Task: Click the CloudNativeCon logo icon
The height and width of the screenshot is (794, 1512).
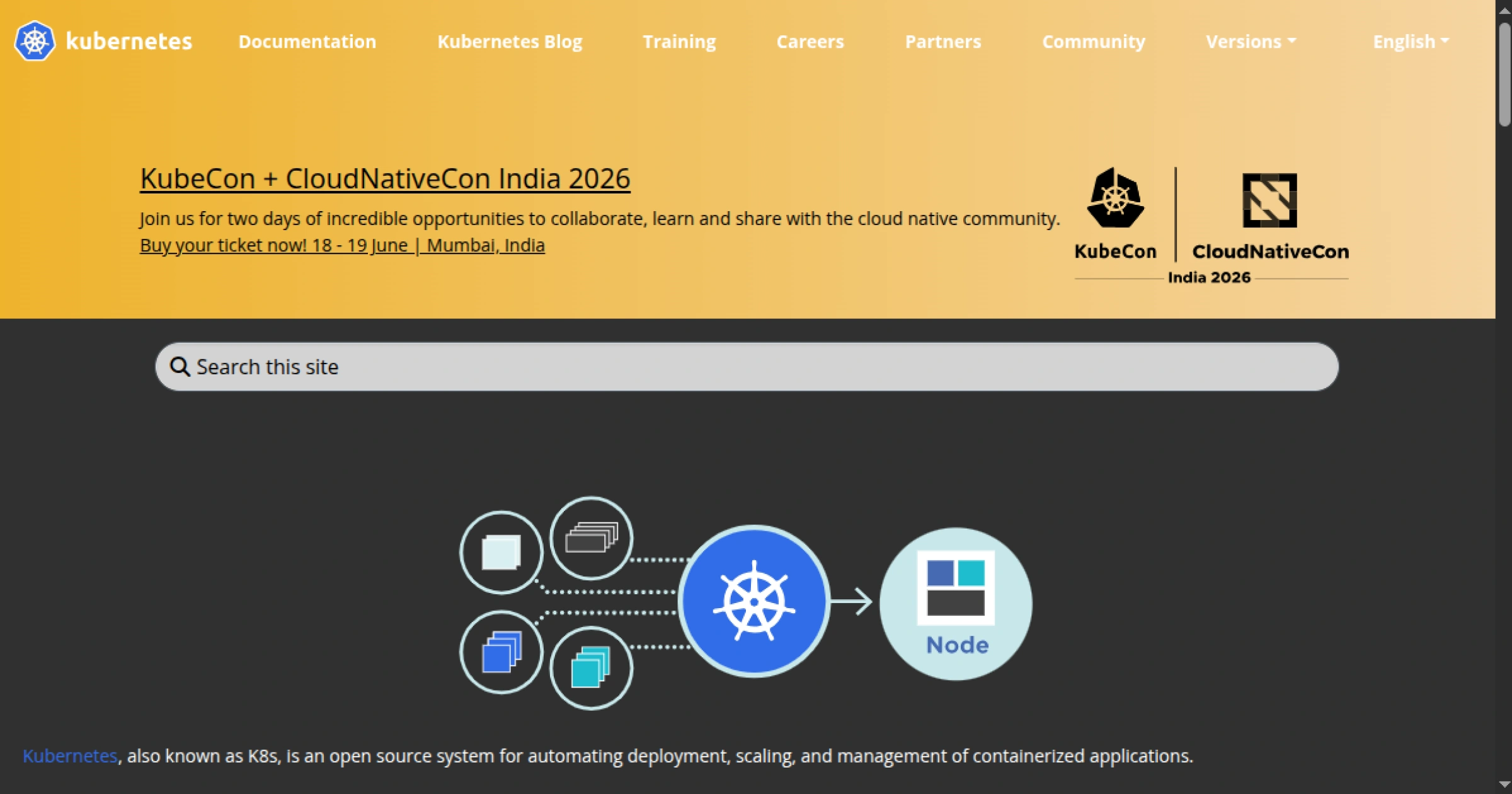Action: click(x=1269, y=200)
